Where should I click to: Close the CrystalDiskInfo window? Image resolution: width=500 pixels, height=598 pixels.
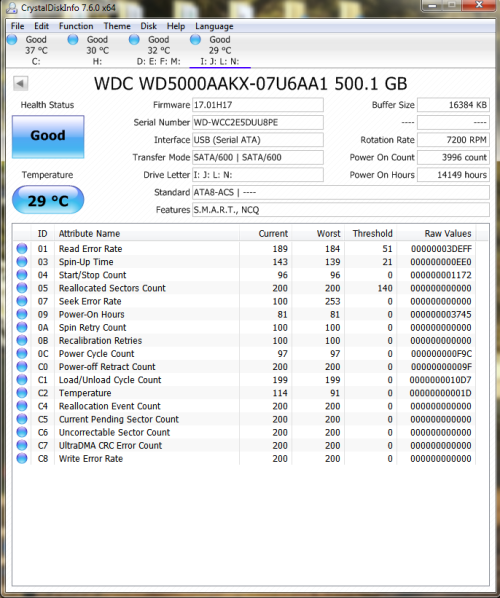pos(479,5)
